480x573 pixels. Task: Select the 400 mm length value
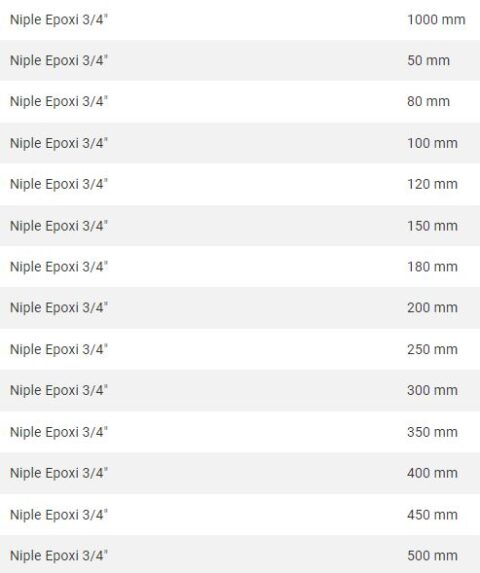[x=432, y=473]
